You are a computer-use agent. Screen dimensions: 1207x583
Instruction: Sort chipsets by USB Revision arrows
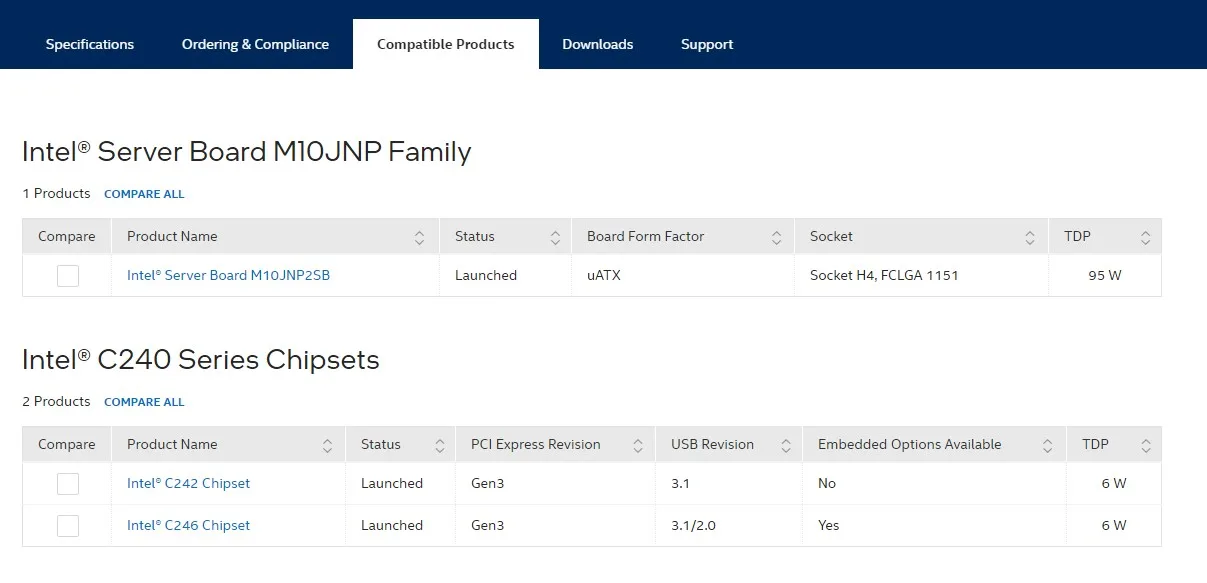[x=784, y=445]
